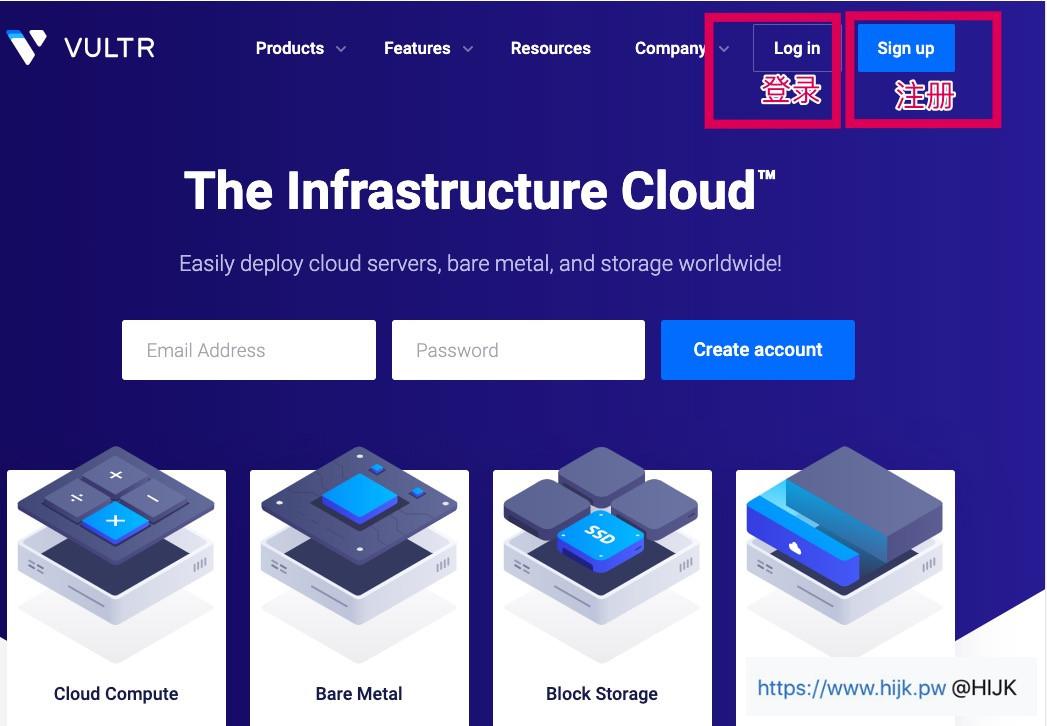The width and height of the screenshot is (1047, 726).
Task: Click the VULTR wordmark text
Action: click(x=109, y=48)
